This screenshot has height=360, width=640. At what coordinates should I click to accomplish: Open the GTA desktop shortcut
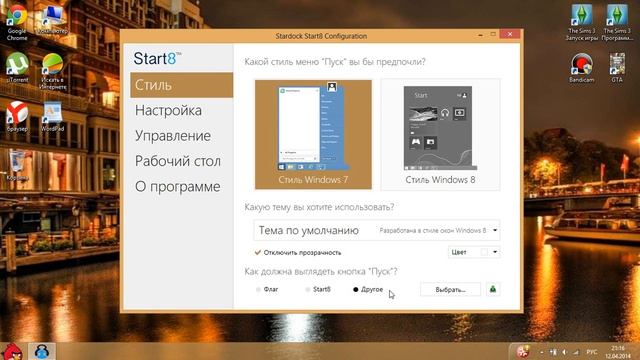pos(617,68)
